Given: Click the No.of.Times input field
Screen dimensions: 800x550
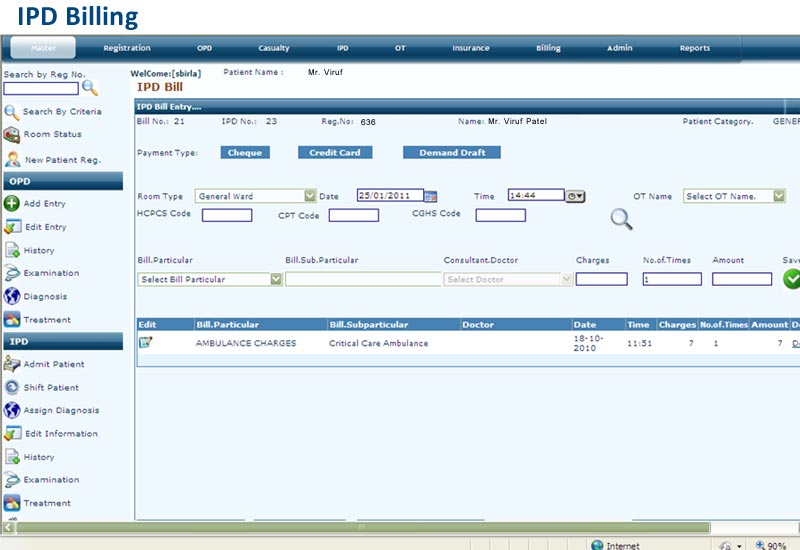Looking at the screenshot, I should point(672,279).
